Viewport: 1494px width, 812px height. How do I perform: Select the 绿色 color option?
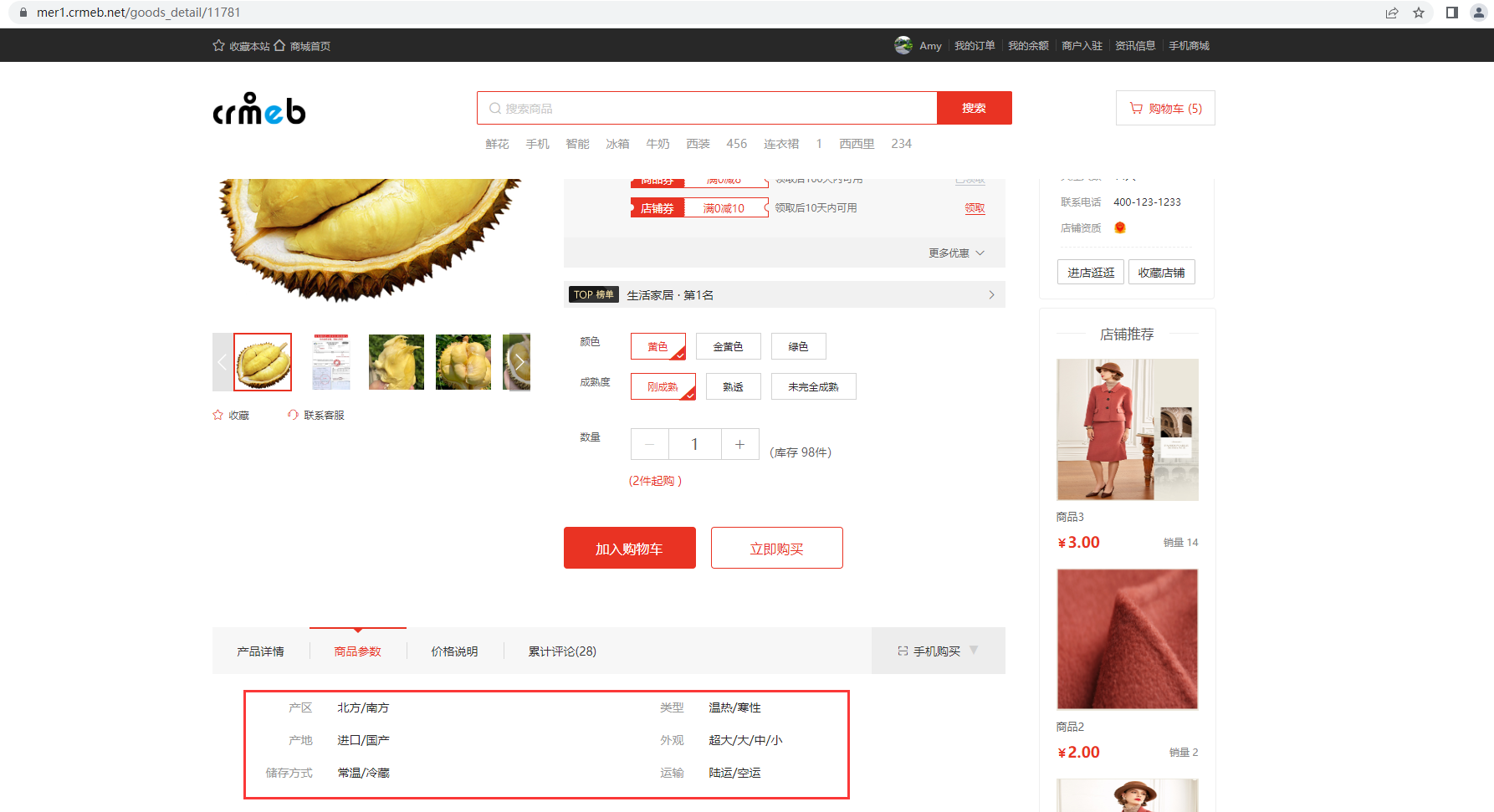798,346
